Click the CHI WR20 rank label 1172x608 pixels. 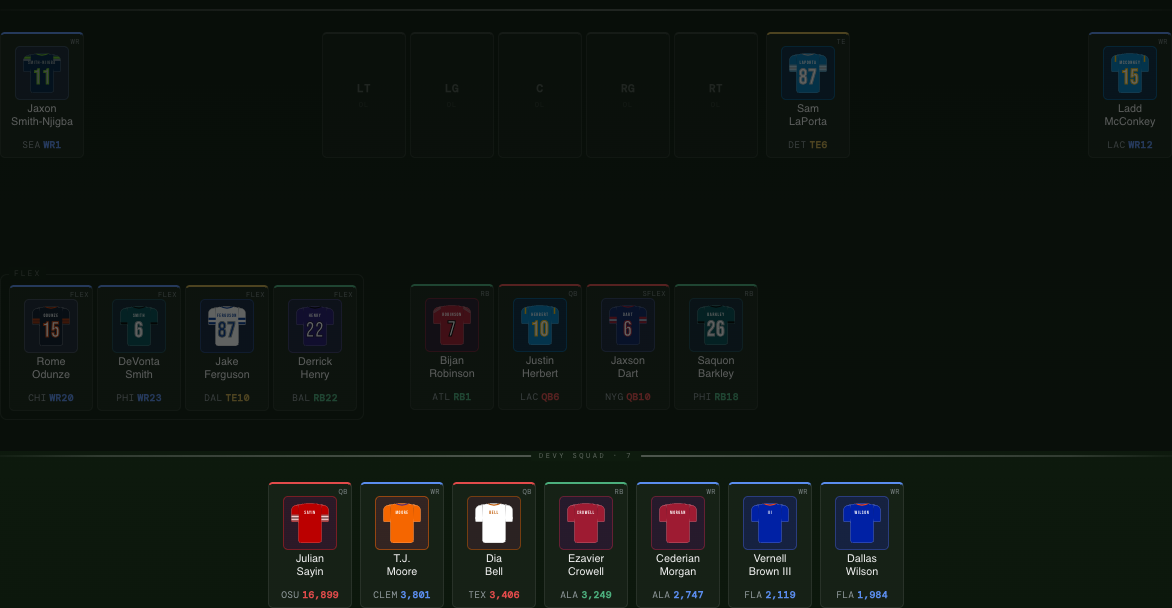coord(51,398)
